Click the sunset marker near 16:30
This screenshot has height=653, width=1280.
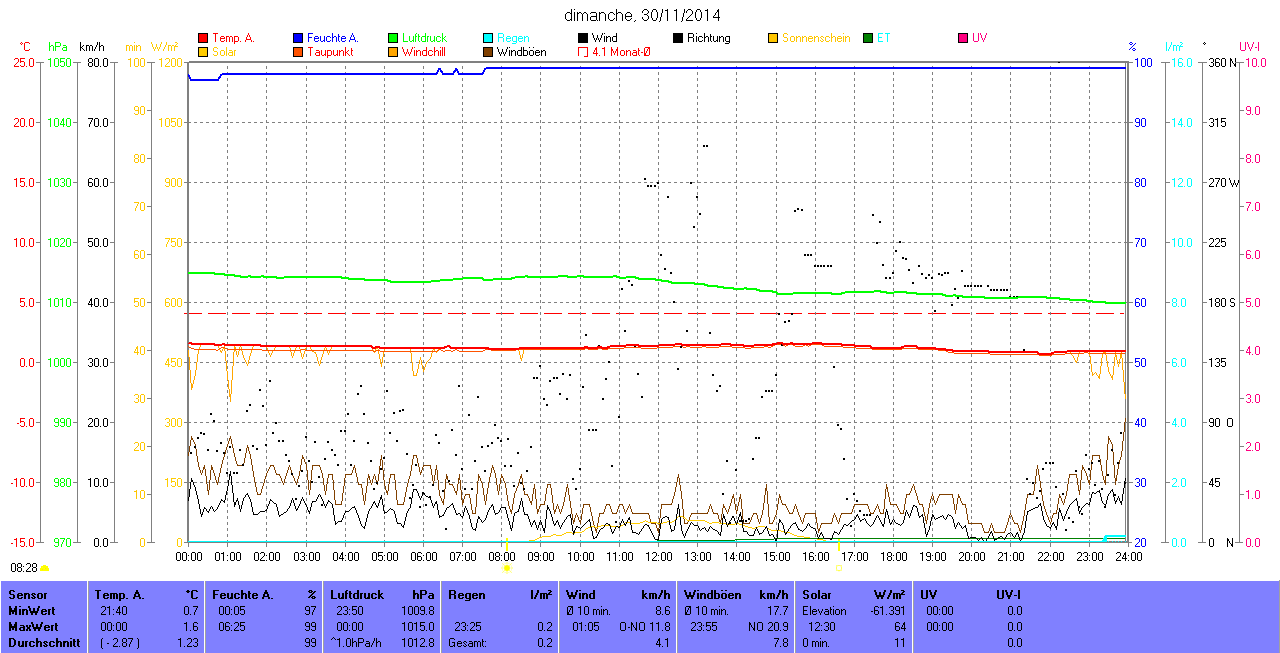838,567
